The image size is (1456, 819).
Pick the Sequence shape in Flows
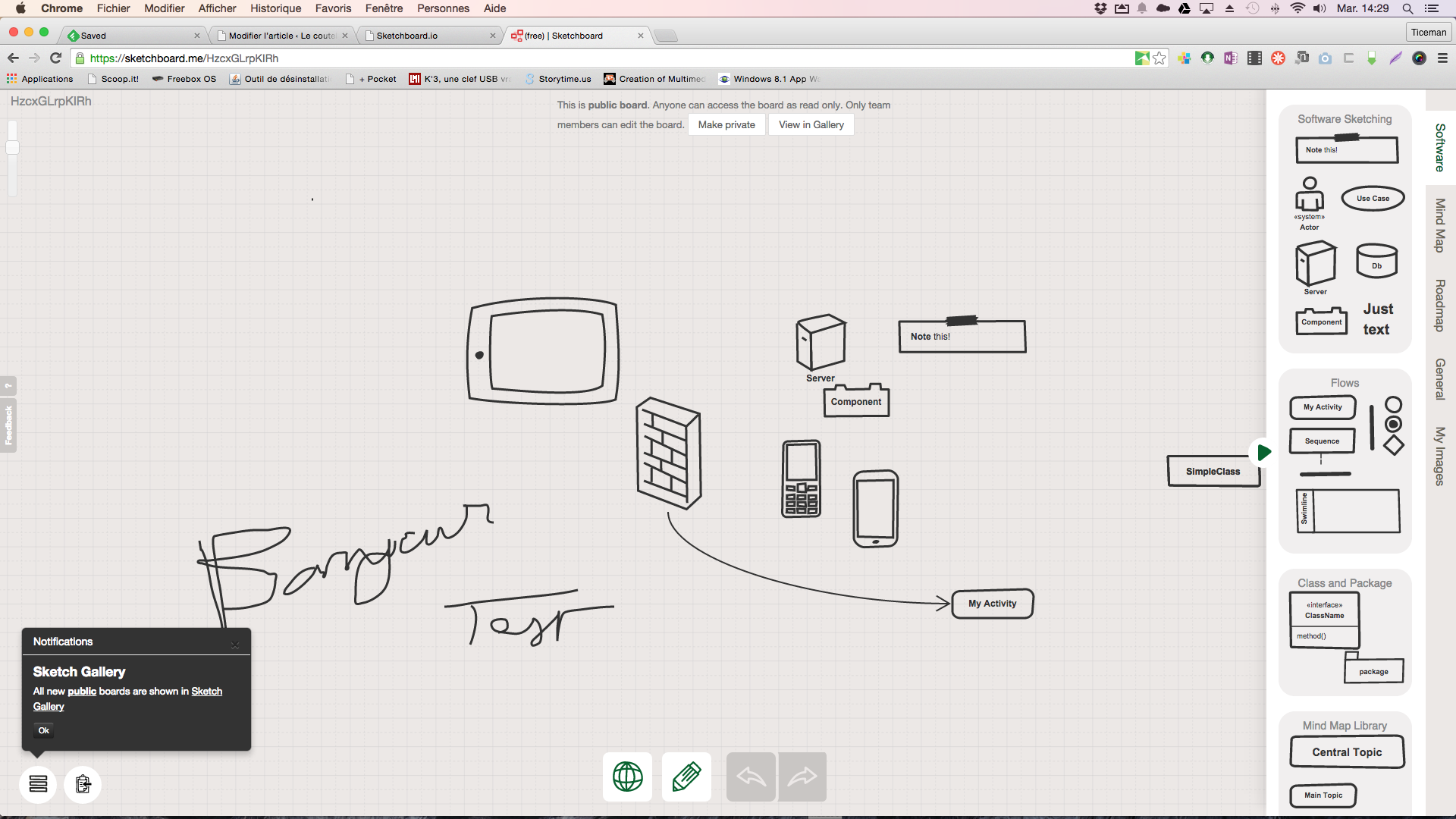pyautogui.click(x=1322, y=441)
